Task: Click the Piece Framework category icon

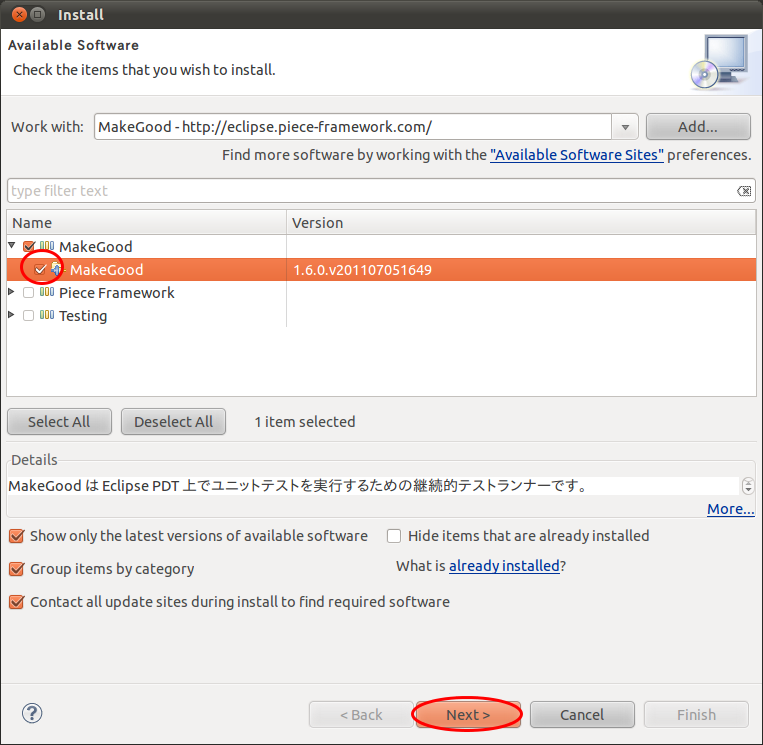Action: click(47, 292)
